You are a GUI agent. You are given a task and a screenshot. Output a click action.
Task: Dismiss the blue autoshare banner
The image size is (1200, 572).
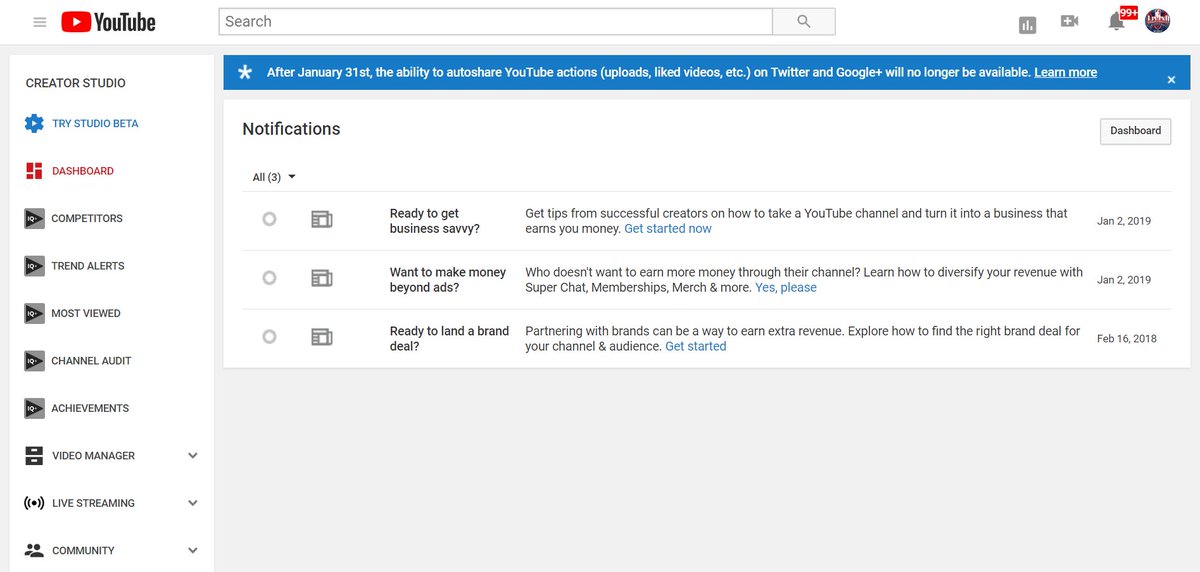[1171, 79]
